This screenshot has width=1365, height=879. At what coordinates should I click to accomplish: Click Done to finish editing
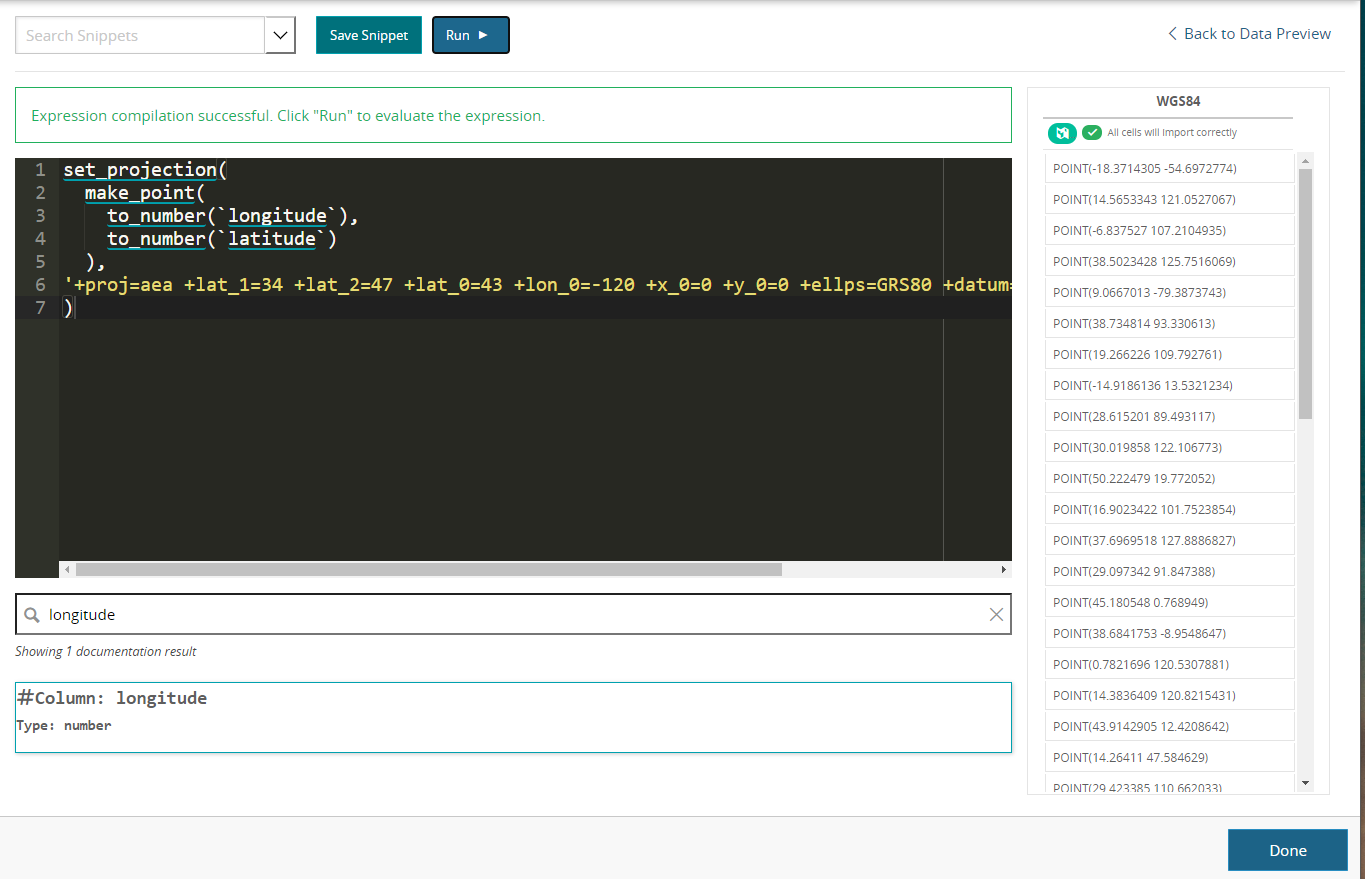click(1288, 850)
